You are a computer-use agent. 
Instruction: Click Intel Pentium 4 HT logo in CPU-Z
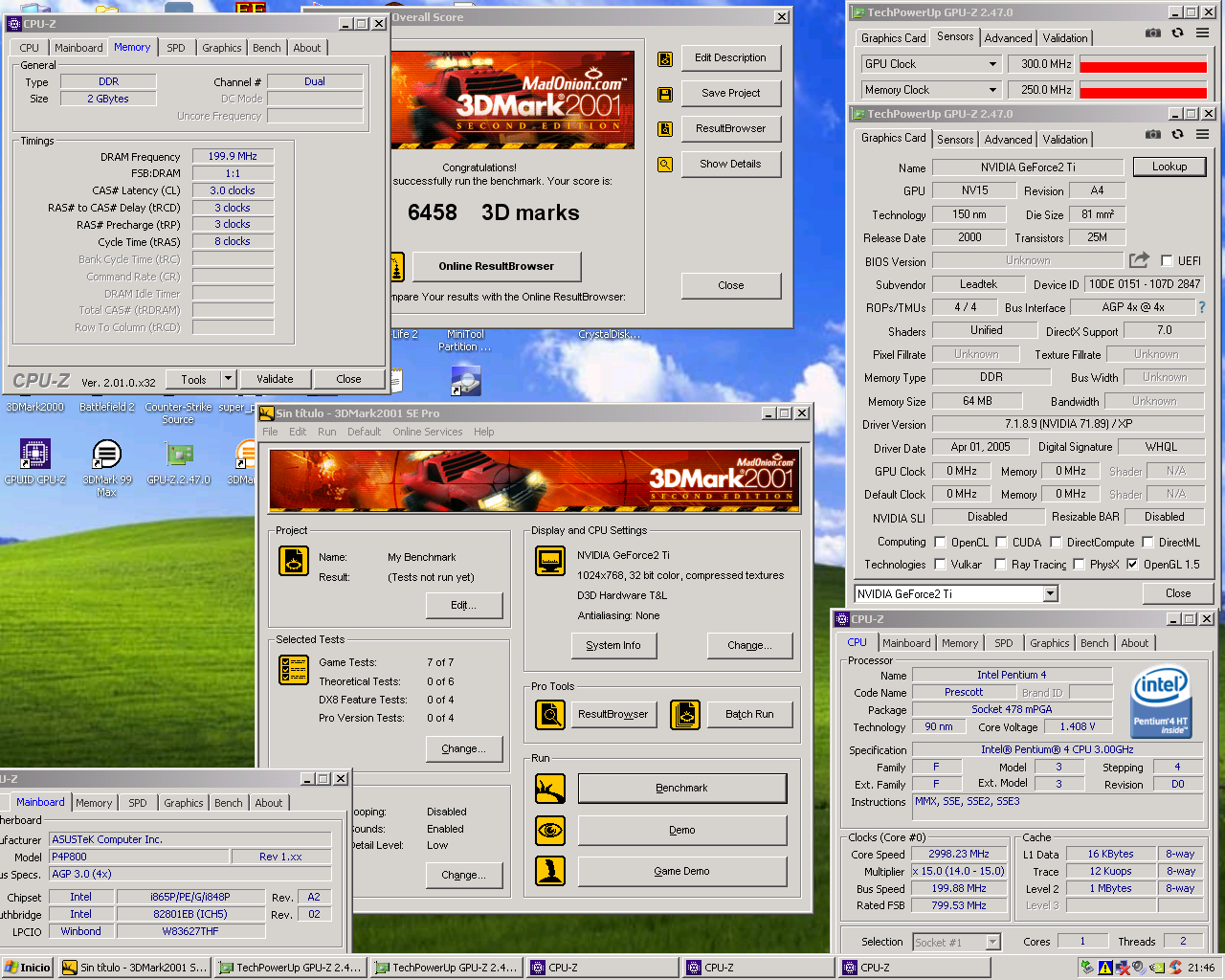(1160, 703)
